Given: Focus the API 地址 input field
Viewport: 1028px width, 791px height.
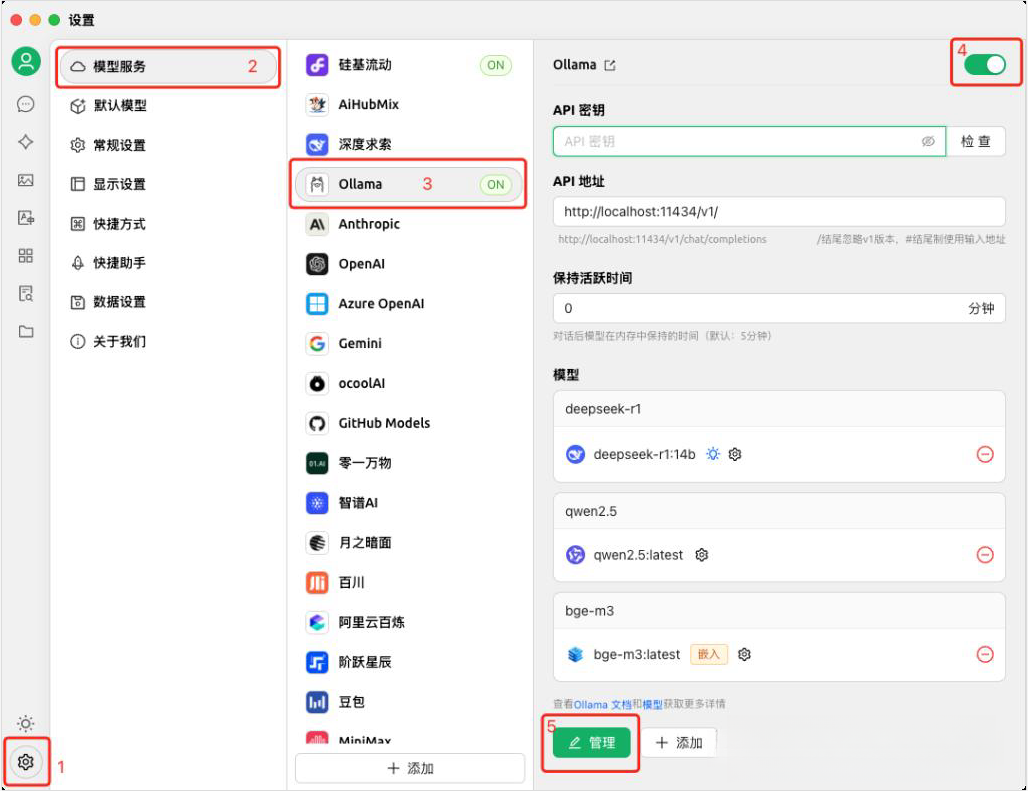Looking at the screenshot, I should pos(779,212).
